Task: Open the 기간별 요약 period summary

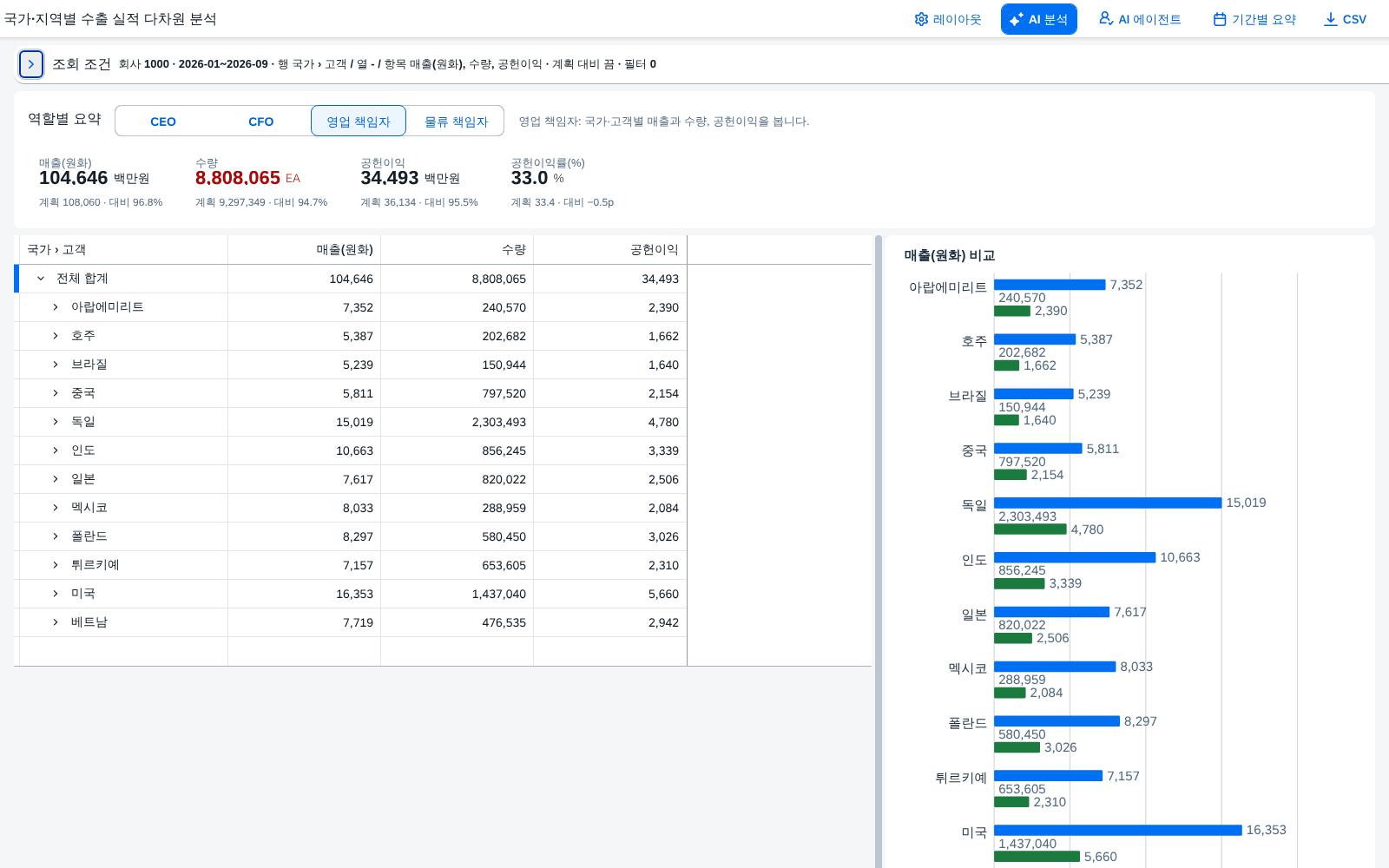Action: pyautogui.click(x=1254, y=19)
